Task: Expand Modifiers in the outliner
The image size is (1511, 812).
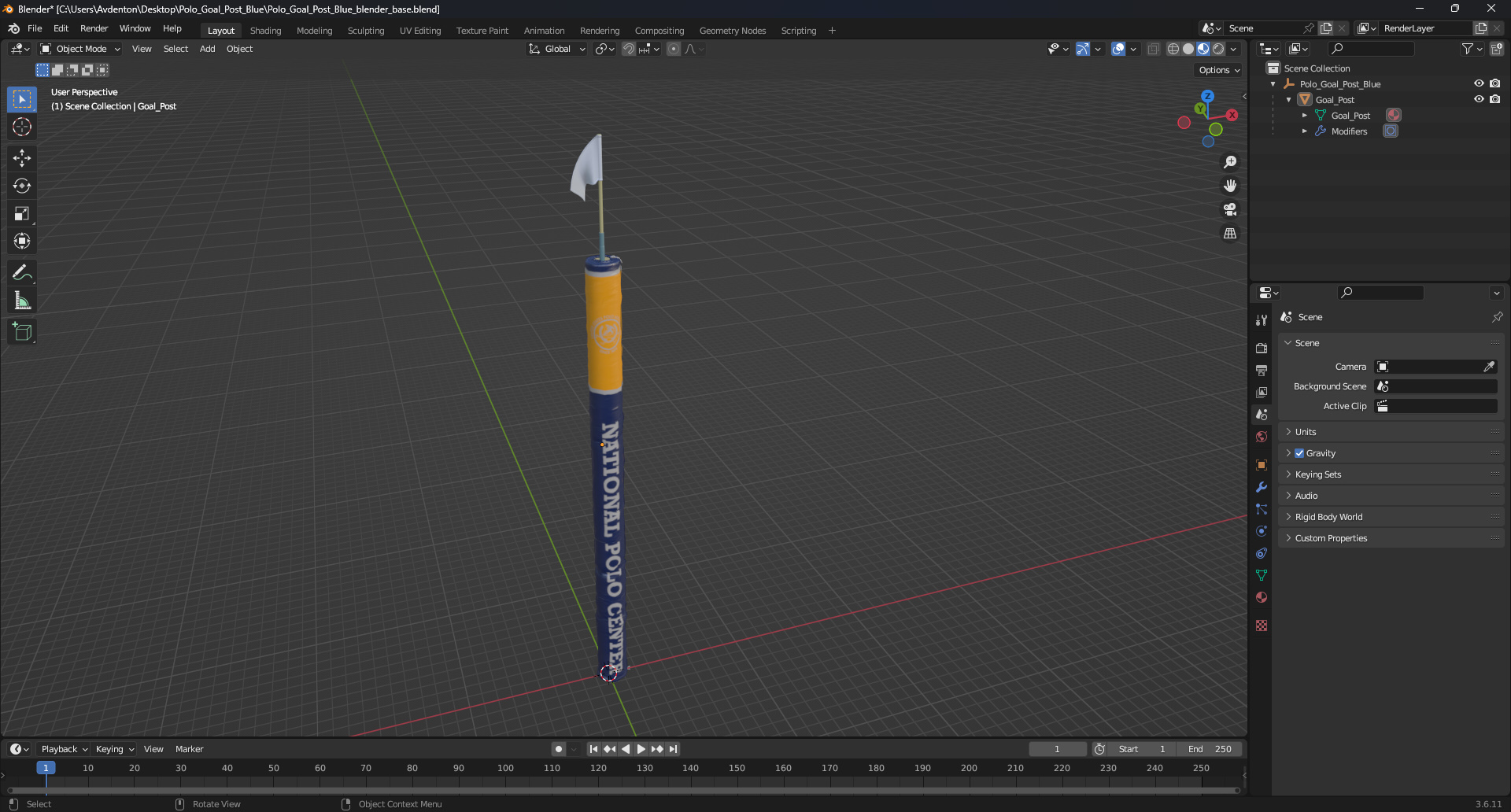Action: (1304, 131)
